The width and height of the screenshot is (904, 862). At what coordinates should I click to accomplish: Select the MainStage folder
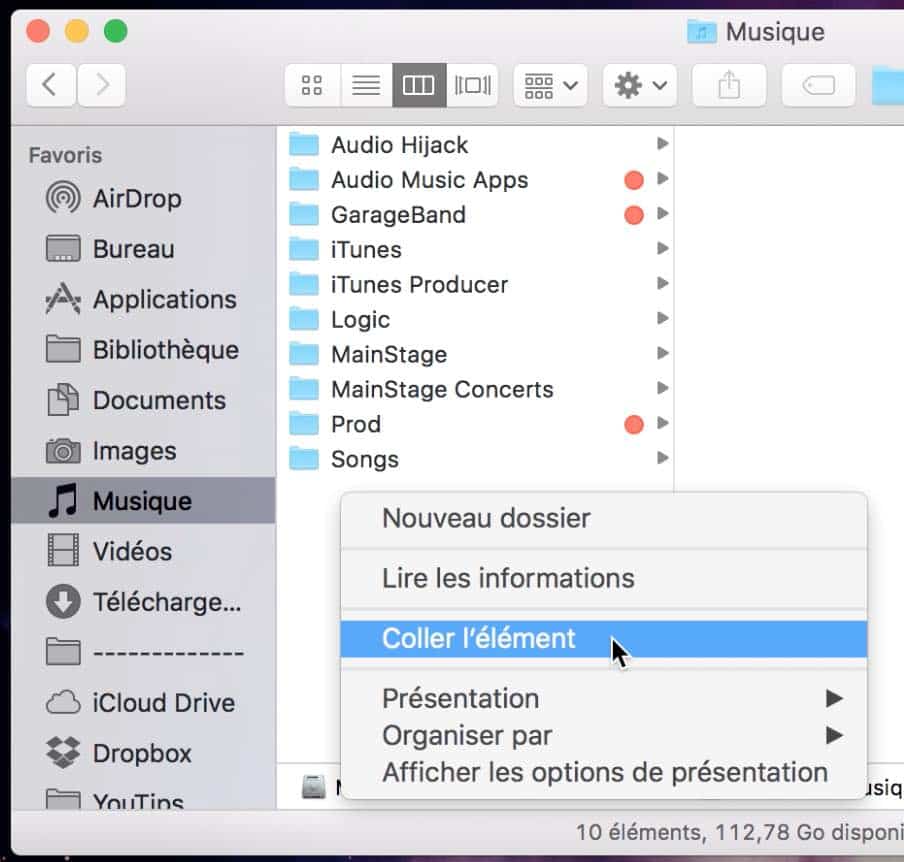(475, 354)
